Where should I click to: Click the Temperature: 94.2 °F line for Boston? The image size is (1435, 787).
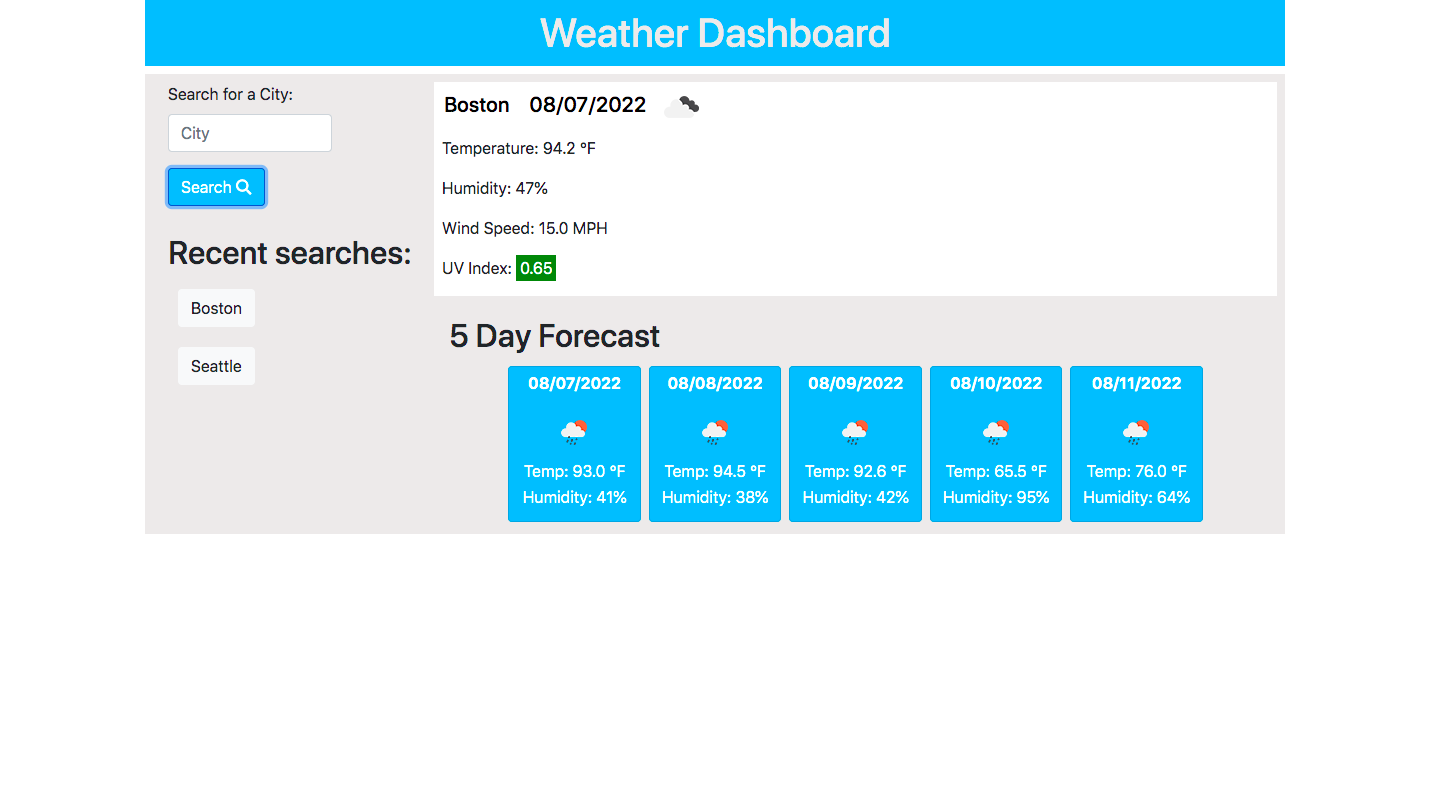coord(518,147)
